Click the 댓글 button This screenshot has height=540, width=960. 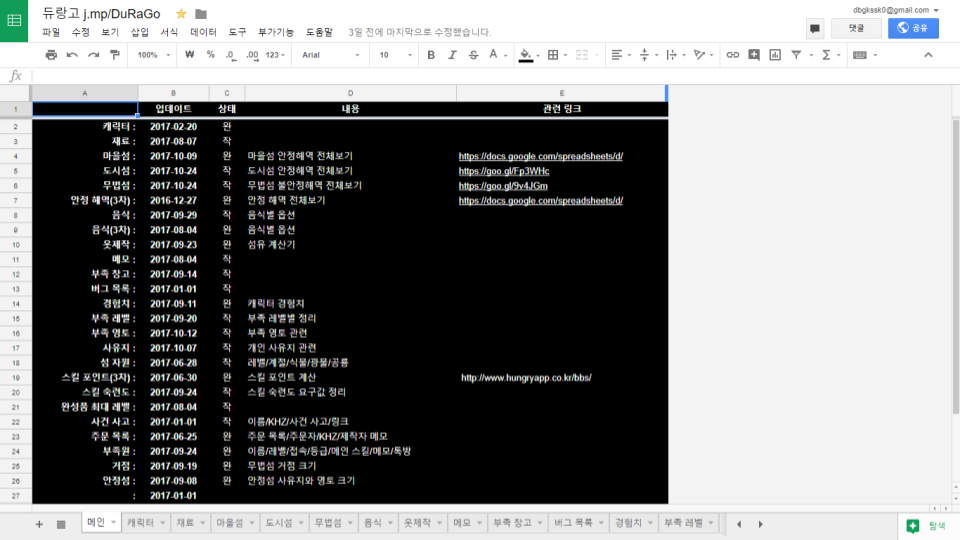point(856,28)
